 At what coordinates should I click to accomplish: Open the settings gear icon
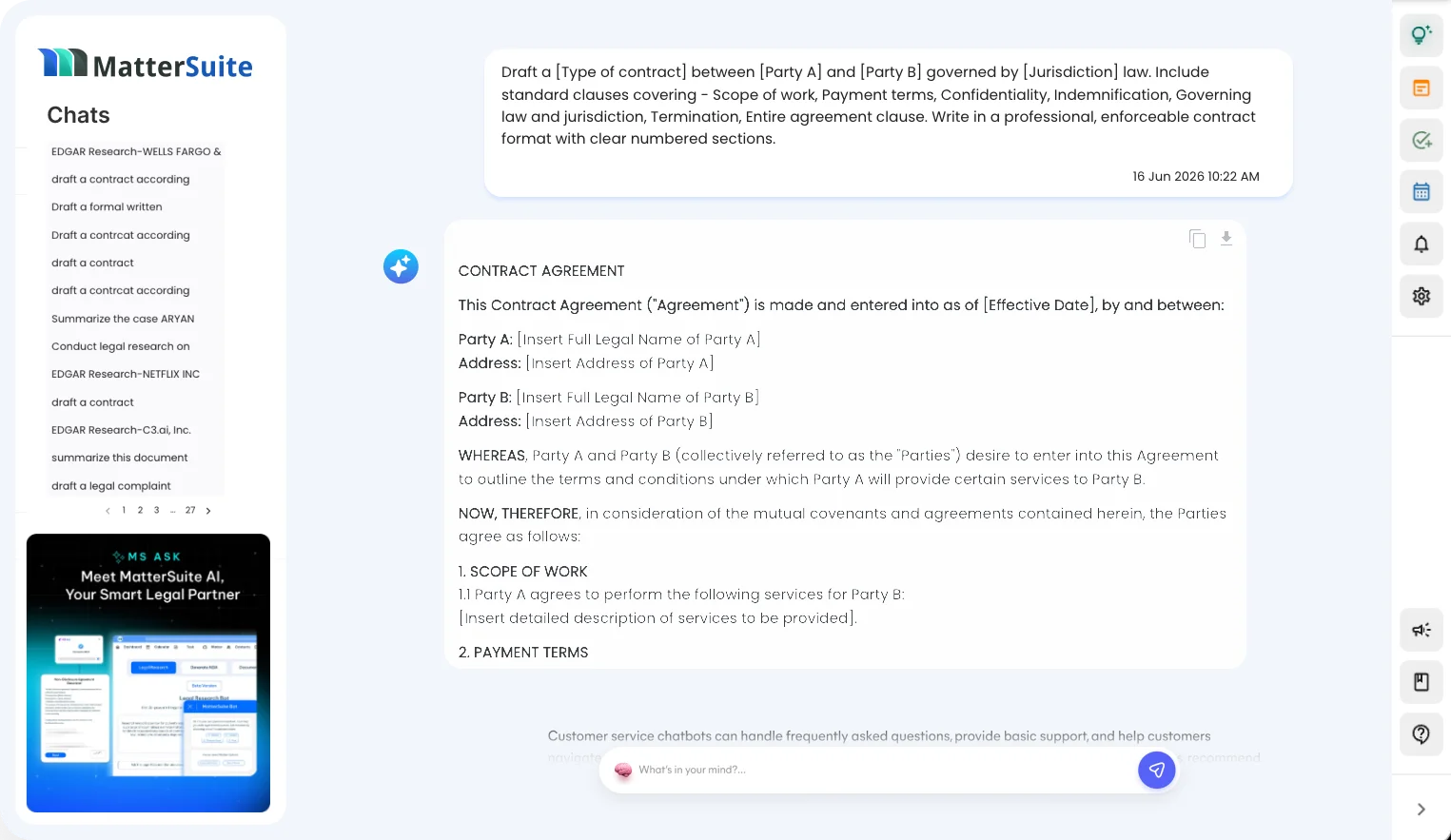[x=1422, y=296]
